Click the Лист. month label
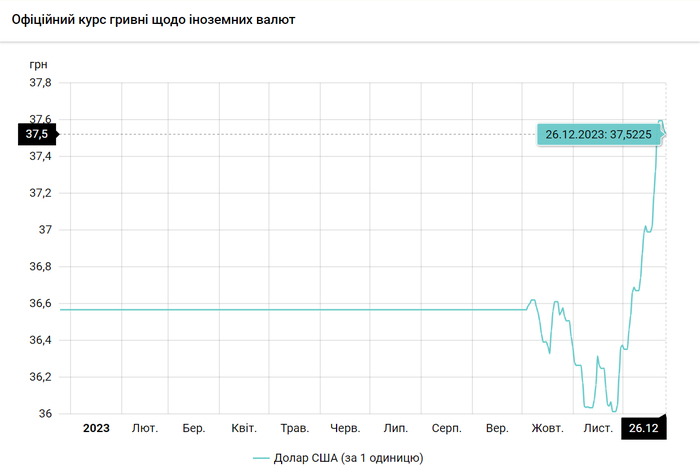The height and width of the screenshot is (470, 700). click(598, 428)
